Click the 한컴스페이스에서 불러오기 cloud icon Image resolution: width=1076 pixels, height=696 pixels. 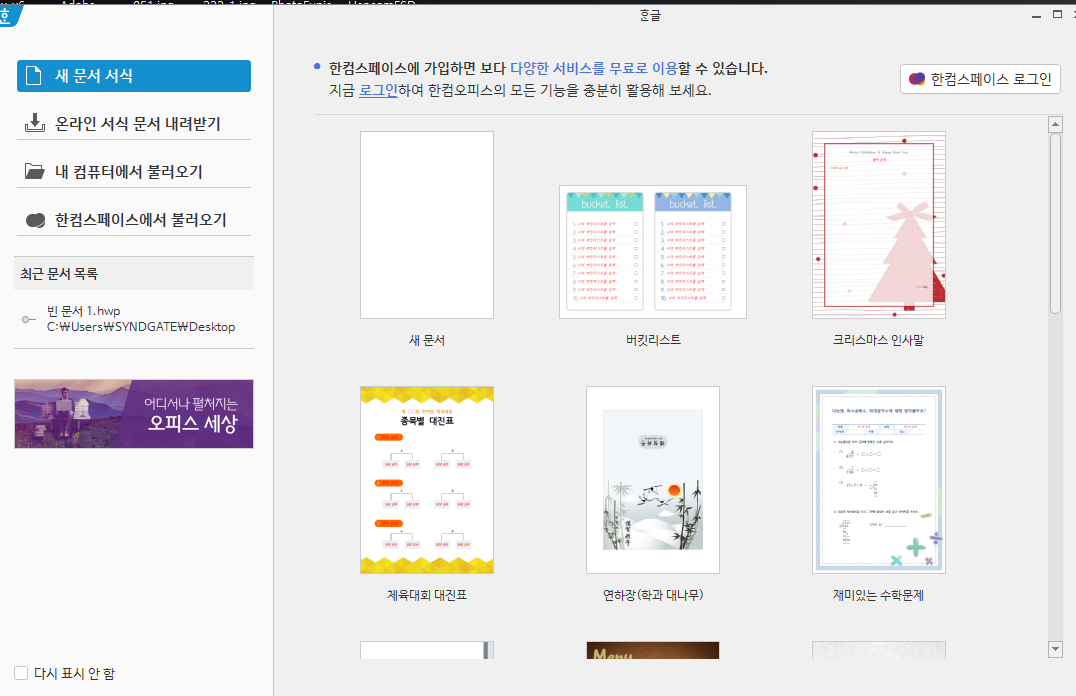click(34, 220)
